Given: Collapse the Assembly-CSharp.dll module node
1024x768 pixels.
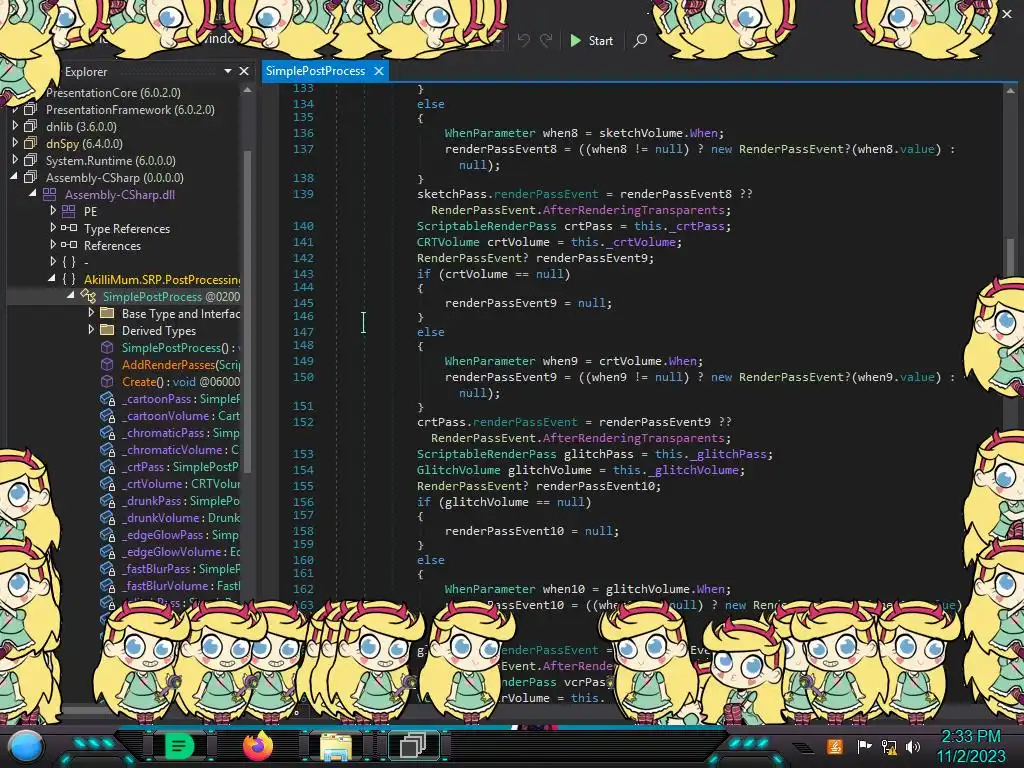Looking at the screenshot, I should [33, 194].
